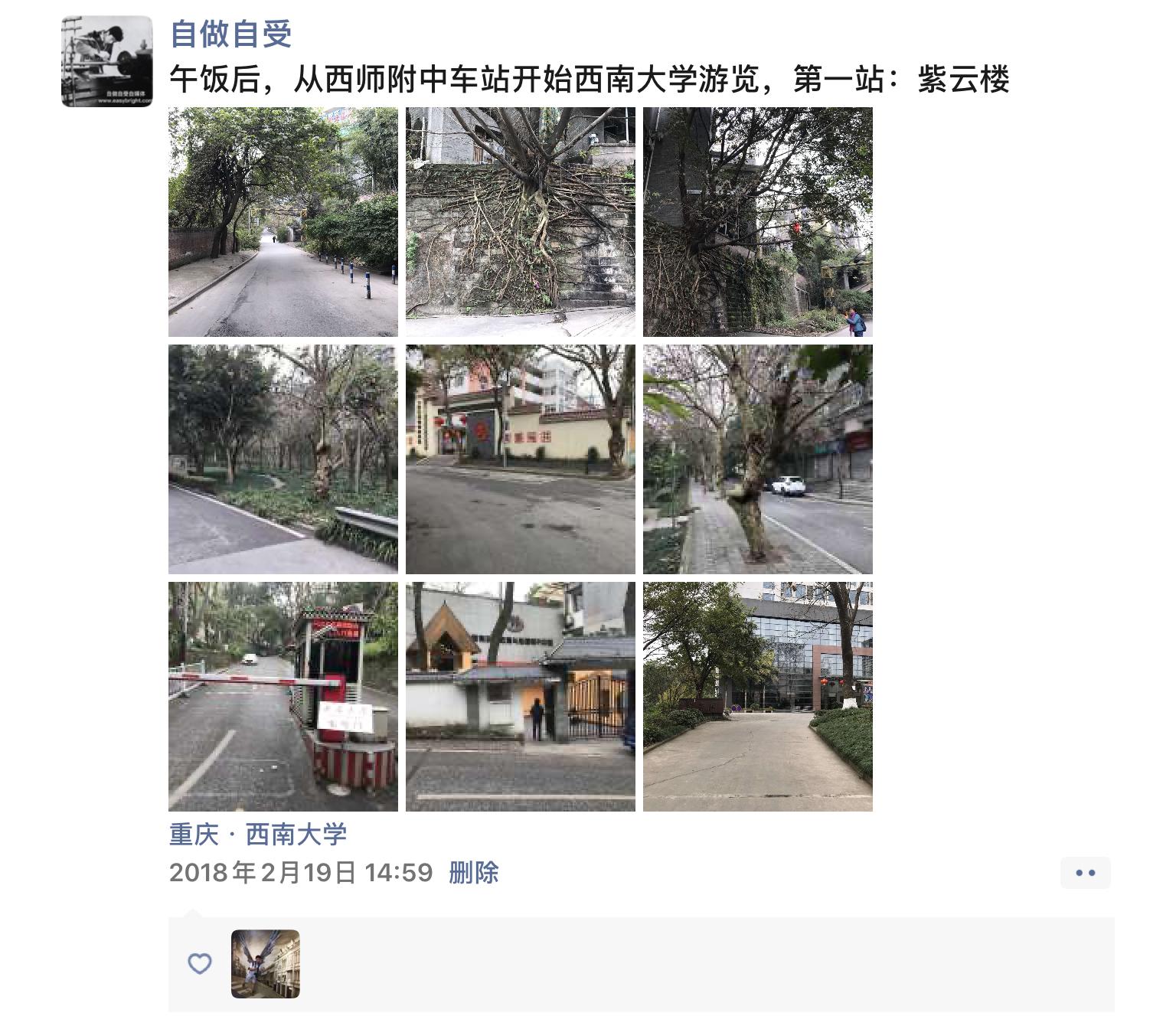Click the post caption about 紫云楼
The image size is (1176, 1016).
pos(590,80)
